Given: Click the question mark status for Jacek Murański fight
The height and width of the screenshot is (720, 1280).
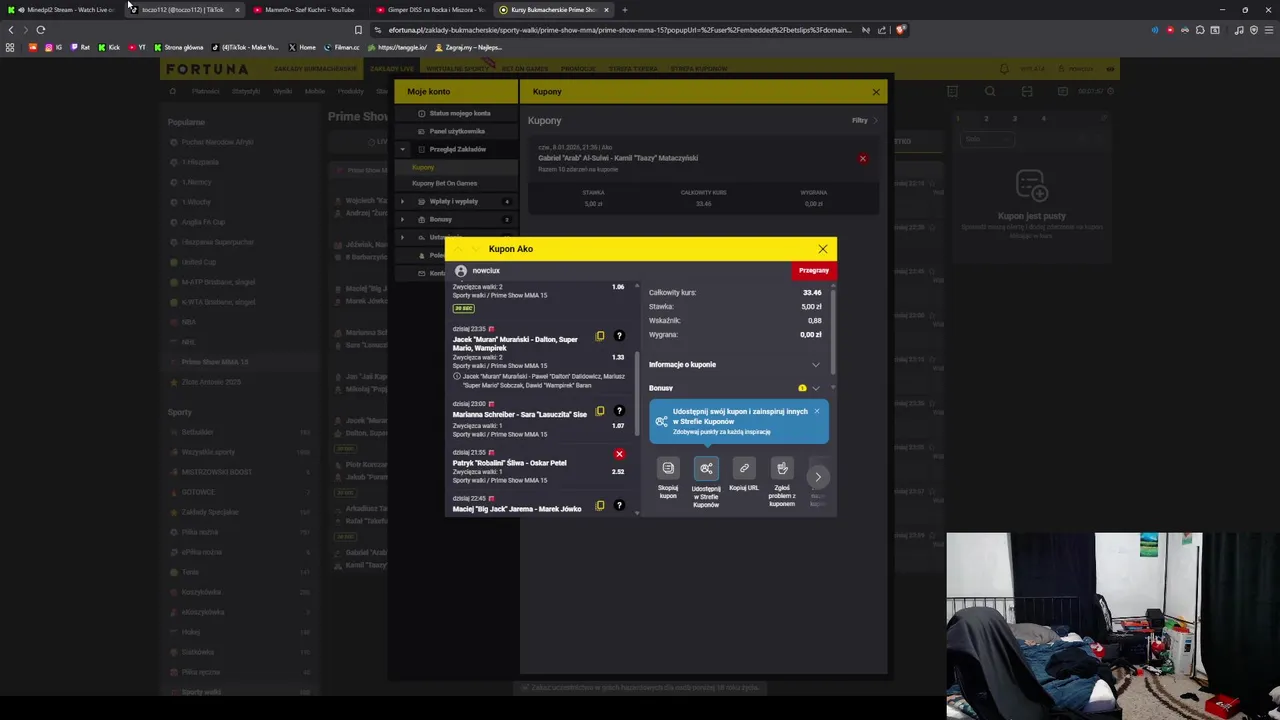Looking at the screenshot, I should pos(619,336).
